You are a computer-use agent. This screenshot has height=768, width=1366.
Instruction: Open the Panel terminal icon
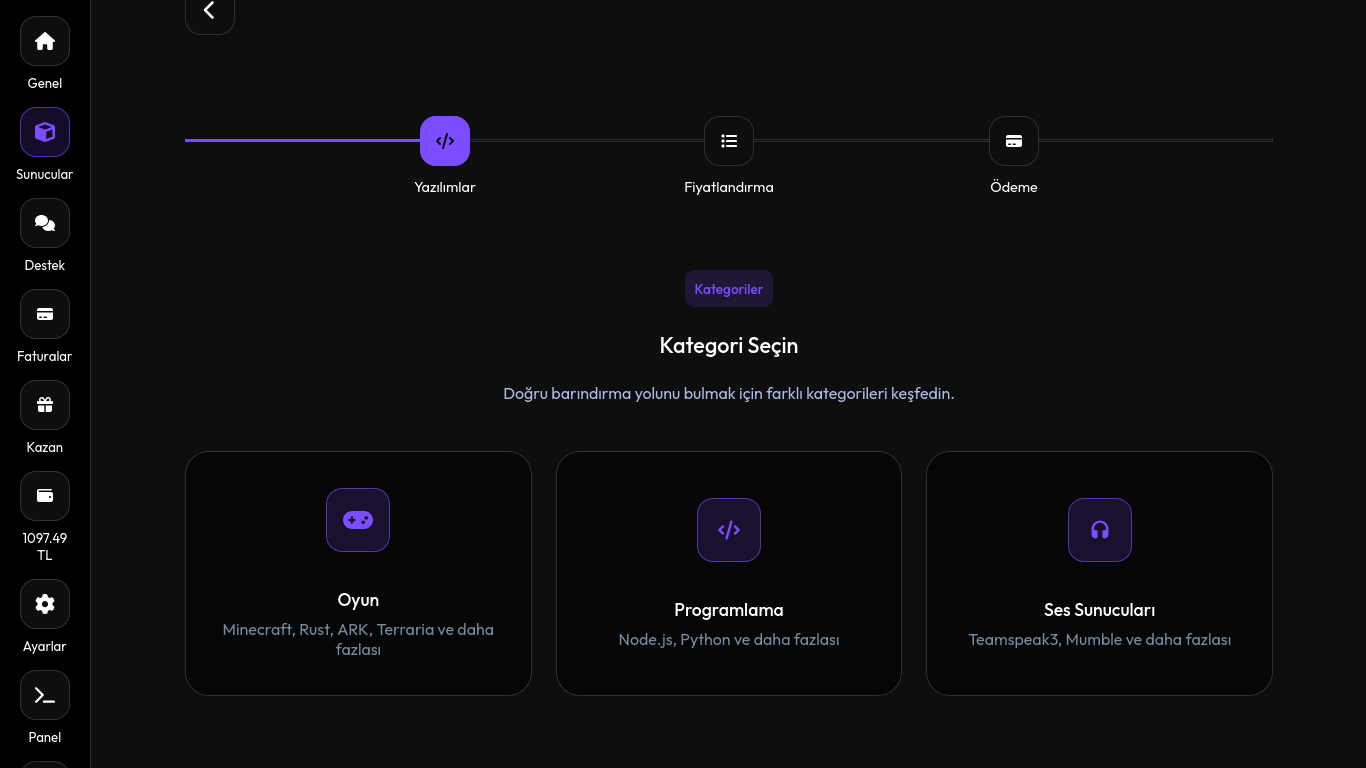click(x=45, y=695)
